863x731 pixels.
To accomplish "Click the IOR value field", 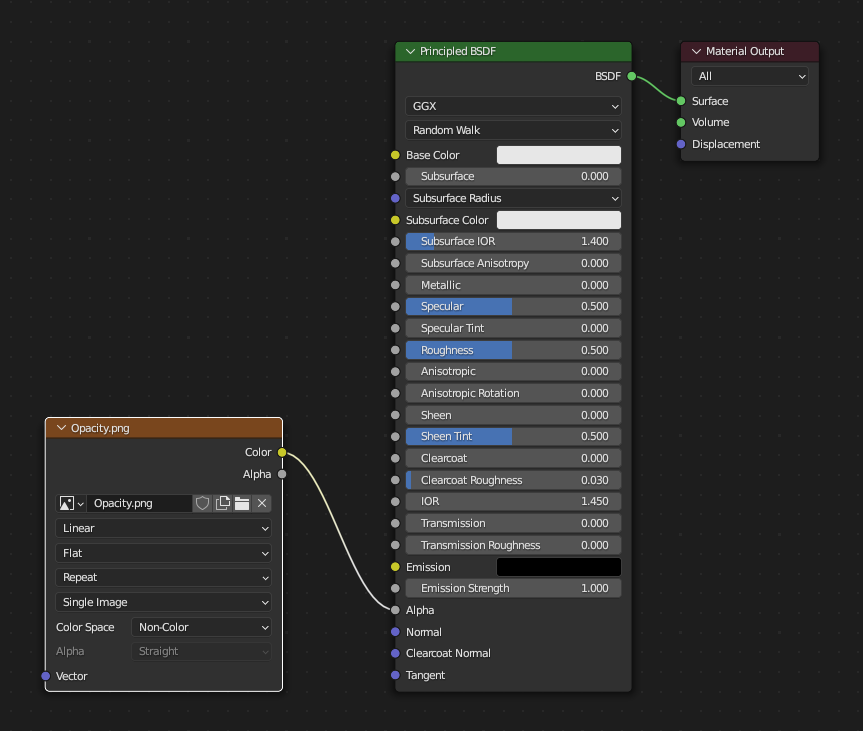I will click(513, 501).
